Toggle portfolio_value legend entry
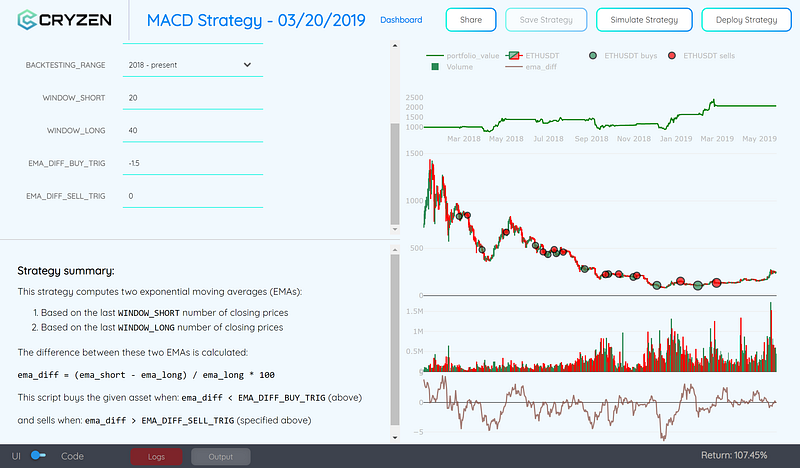Image resolution: width=800 pixels, height=468 pixels. [x=462, y=56]
